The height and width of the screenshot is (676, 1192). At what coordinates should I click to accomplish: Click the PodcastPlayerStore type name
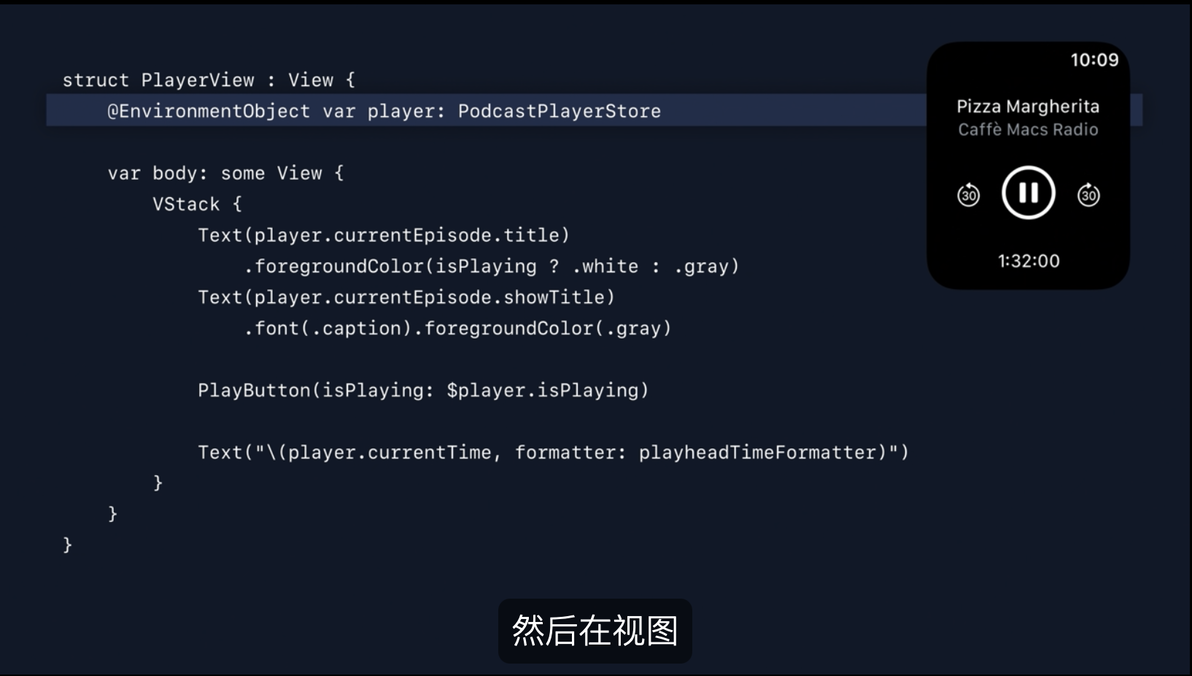coord(560,111)
